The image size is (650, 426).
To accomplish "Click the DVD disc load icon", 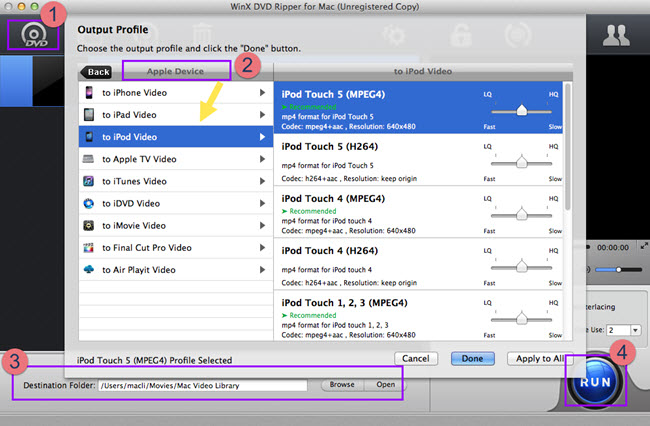I will [34, 35].
